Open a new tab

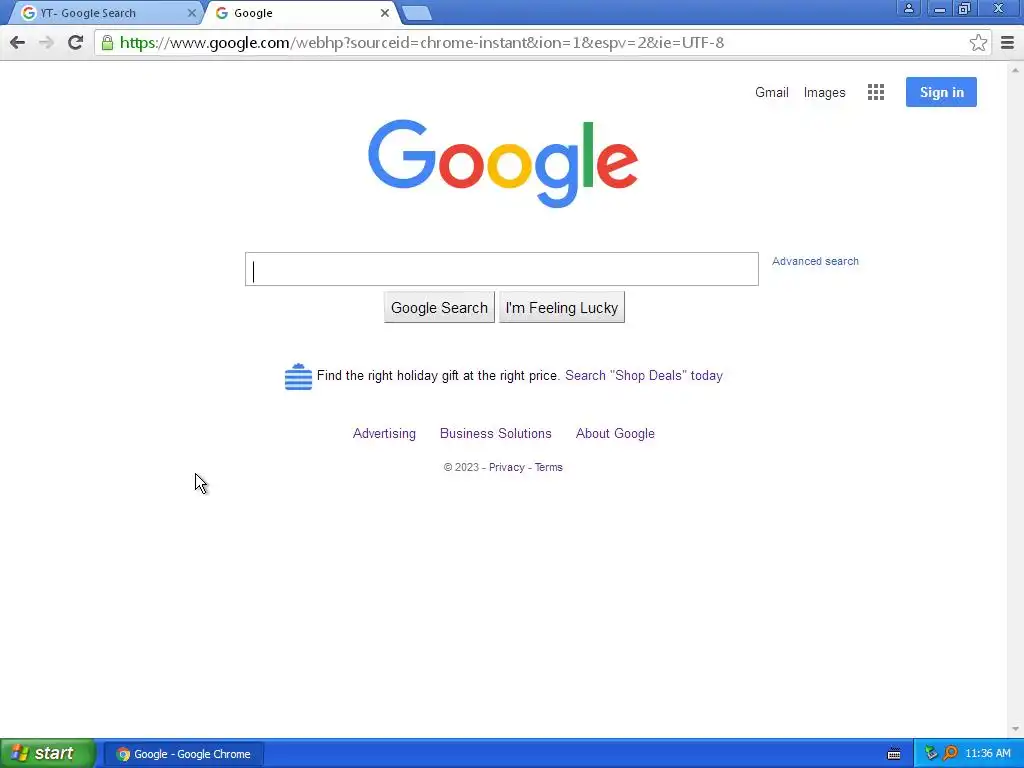417,13
